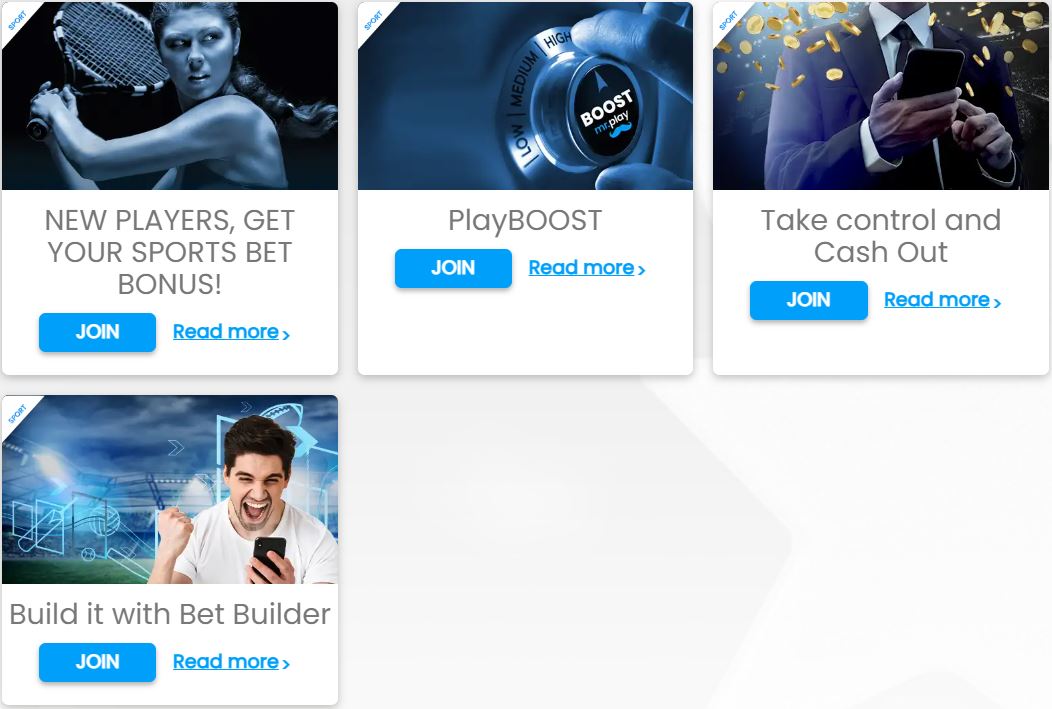Join the PlayBOOST promotion

[x=453, y=268]
